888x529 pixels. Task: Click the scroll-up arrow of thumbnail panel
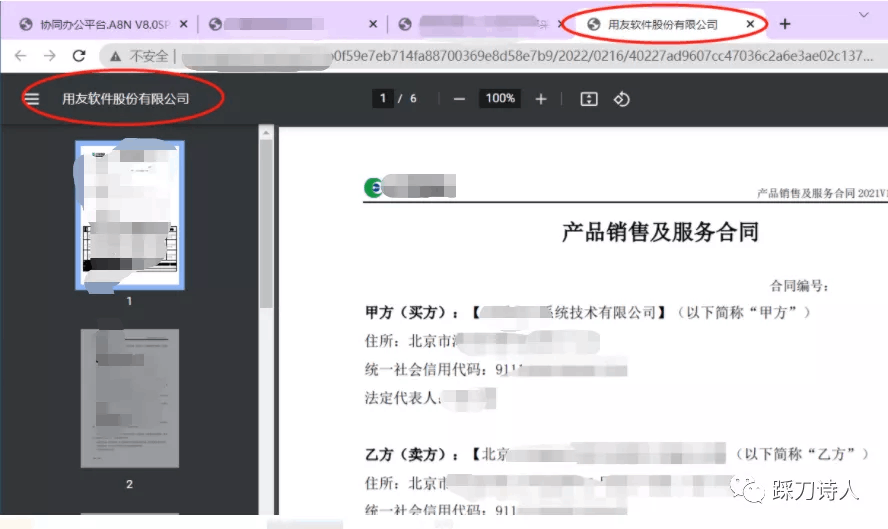pos(266,133)
